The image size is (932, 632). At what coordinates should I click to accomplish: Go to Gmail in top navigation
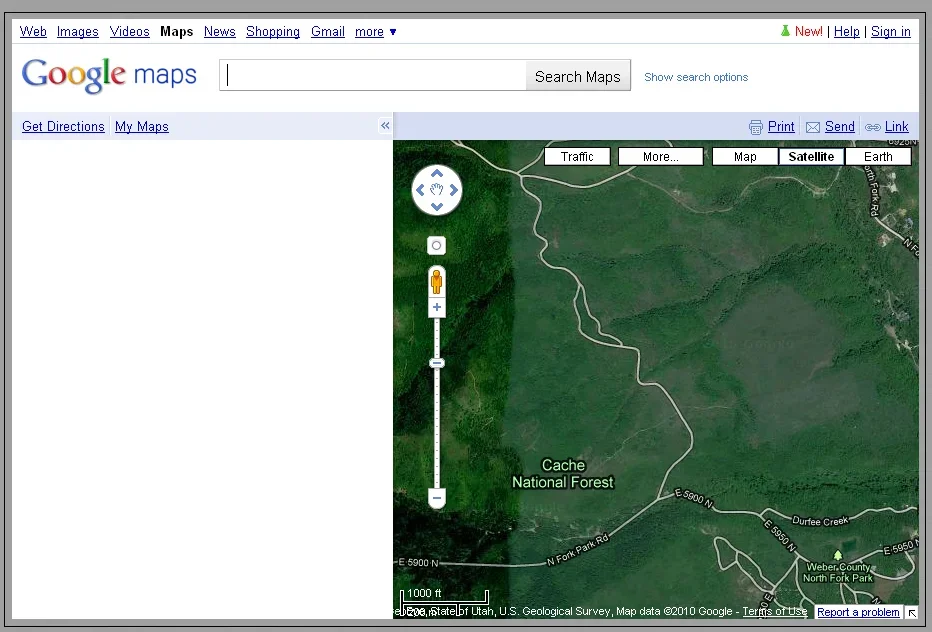coord(328,32)
